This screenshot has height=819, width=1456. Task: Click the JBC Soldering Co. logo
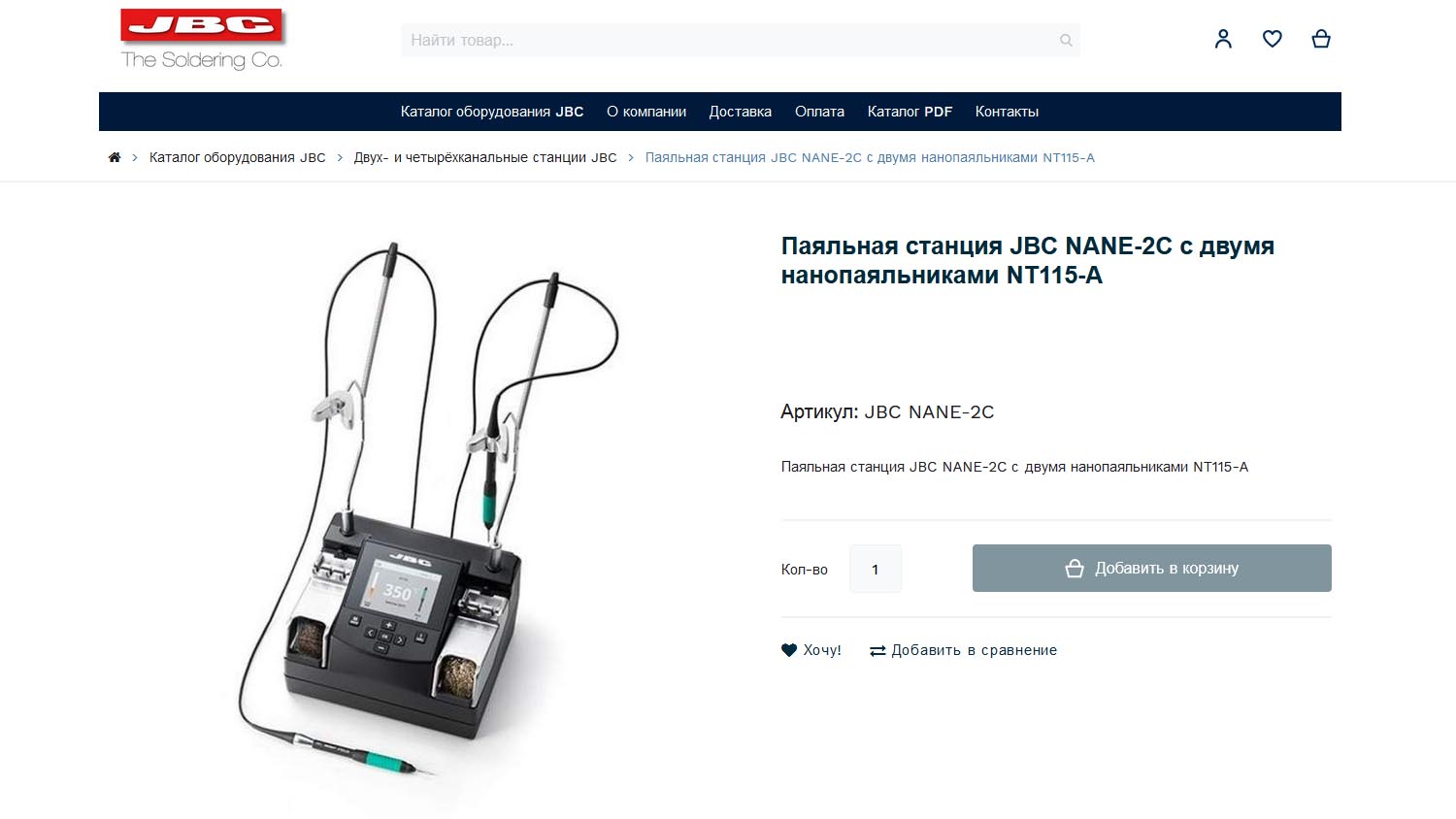pyautogui.click(x=202, y=40)
